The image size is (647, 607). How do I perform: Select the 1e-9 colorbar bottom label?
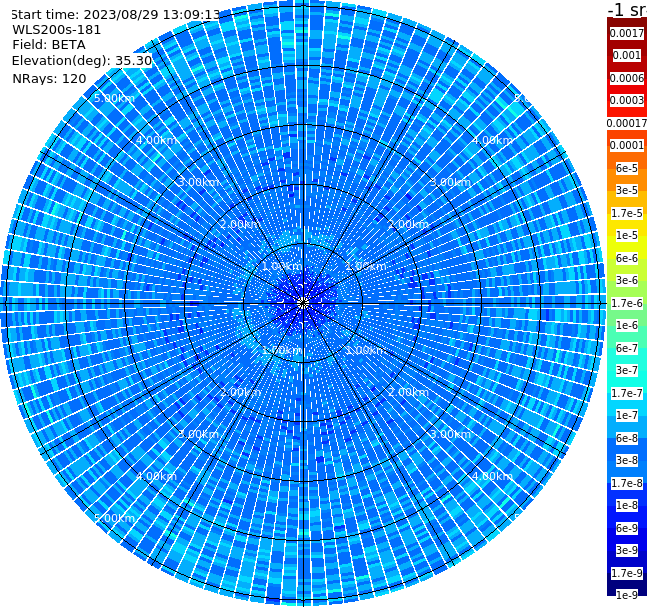tap(626, 595)
